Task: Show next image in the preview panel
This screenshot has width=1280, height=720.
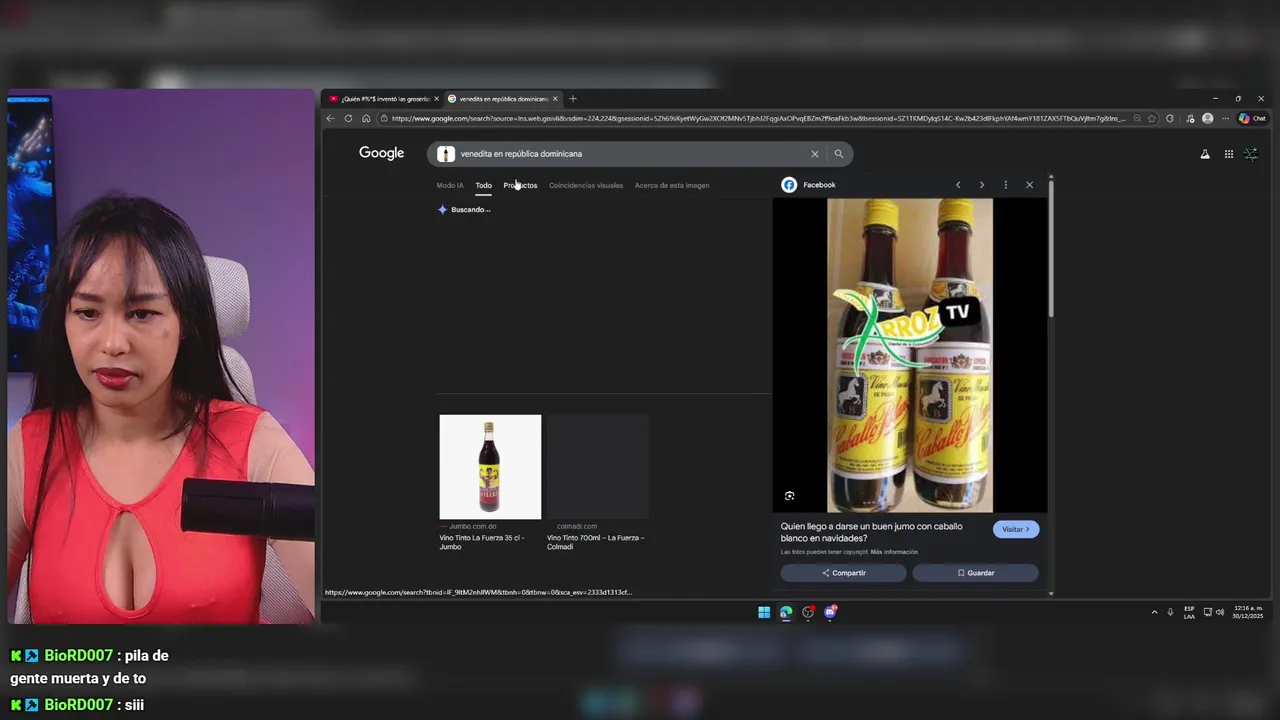Action: coord(982,185)
